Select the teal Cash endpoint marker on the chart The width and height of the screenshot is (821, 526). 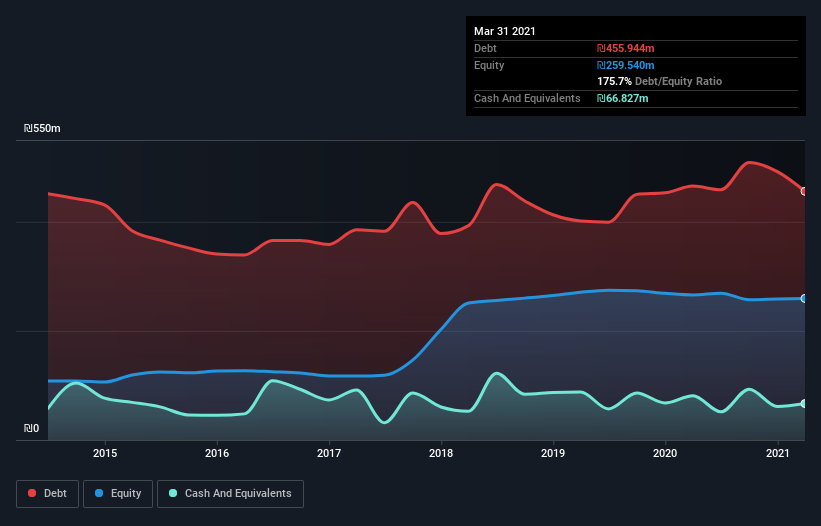(804, 404)
